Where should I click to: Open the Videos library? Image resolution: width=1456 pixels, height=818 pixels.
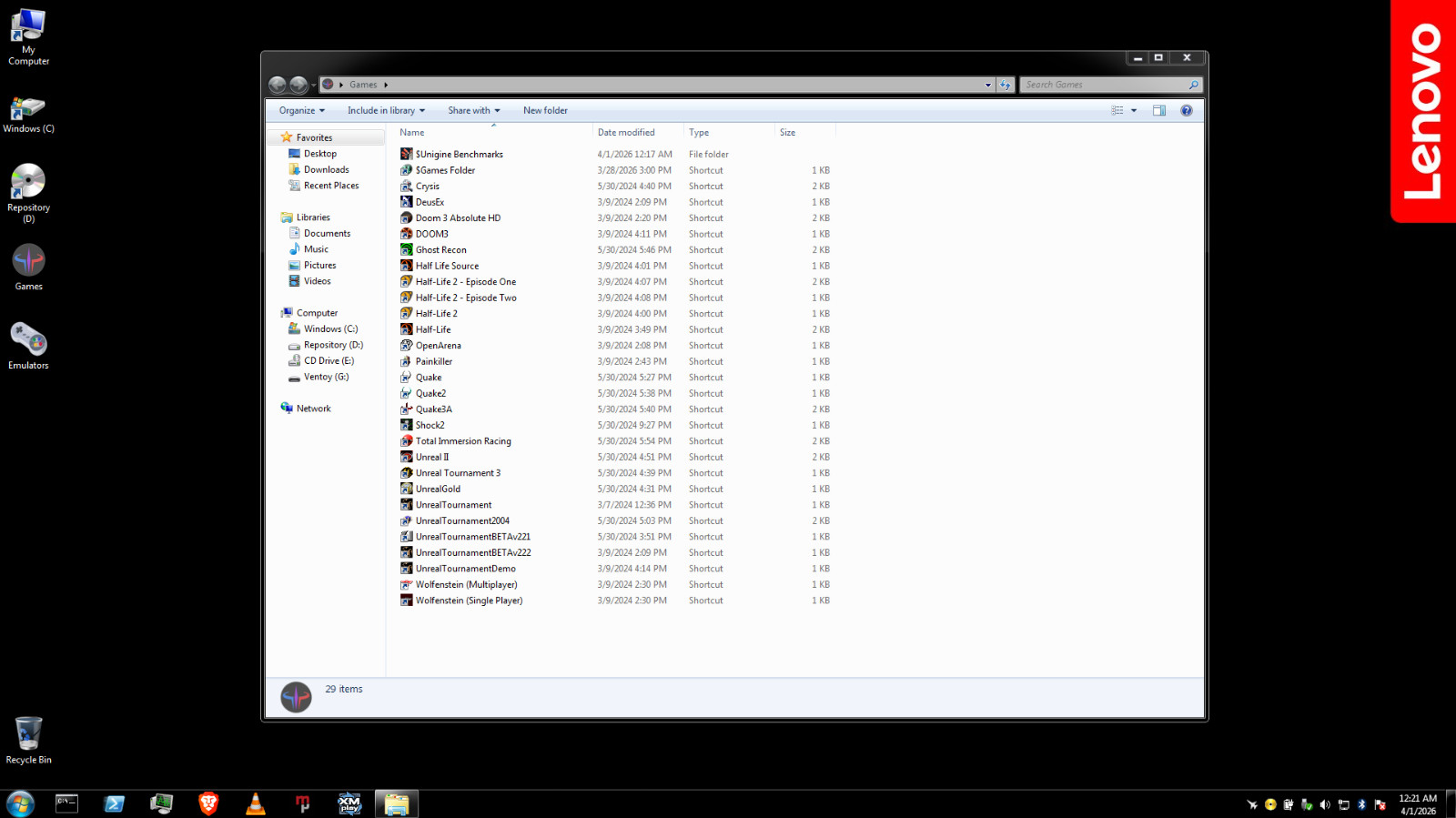point(317,281)
